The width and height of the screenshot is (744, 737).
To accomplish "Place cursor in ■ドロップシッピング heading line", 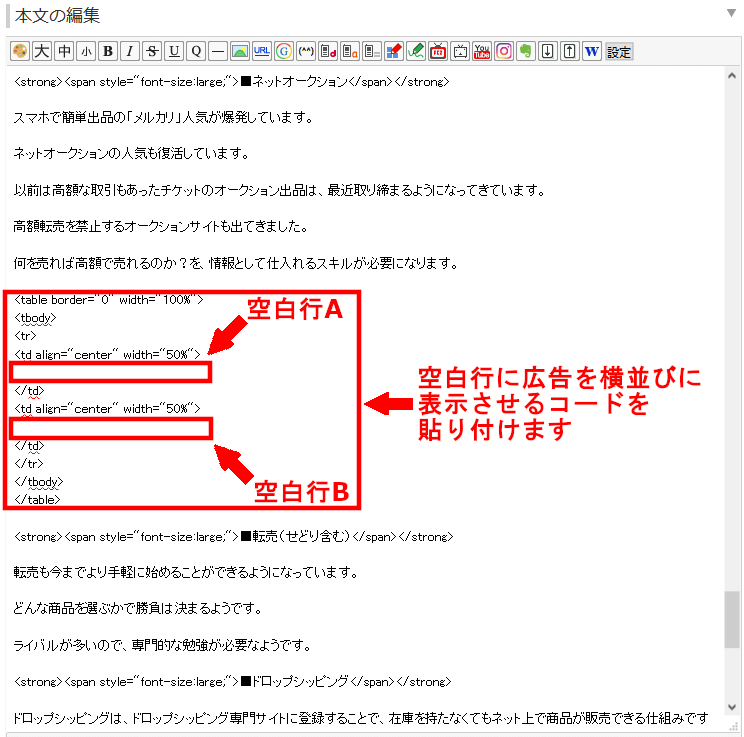I will click(x=232, y=682).
